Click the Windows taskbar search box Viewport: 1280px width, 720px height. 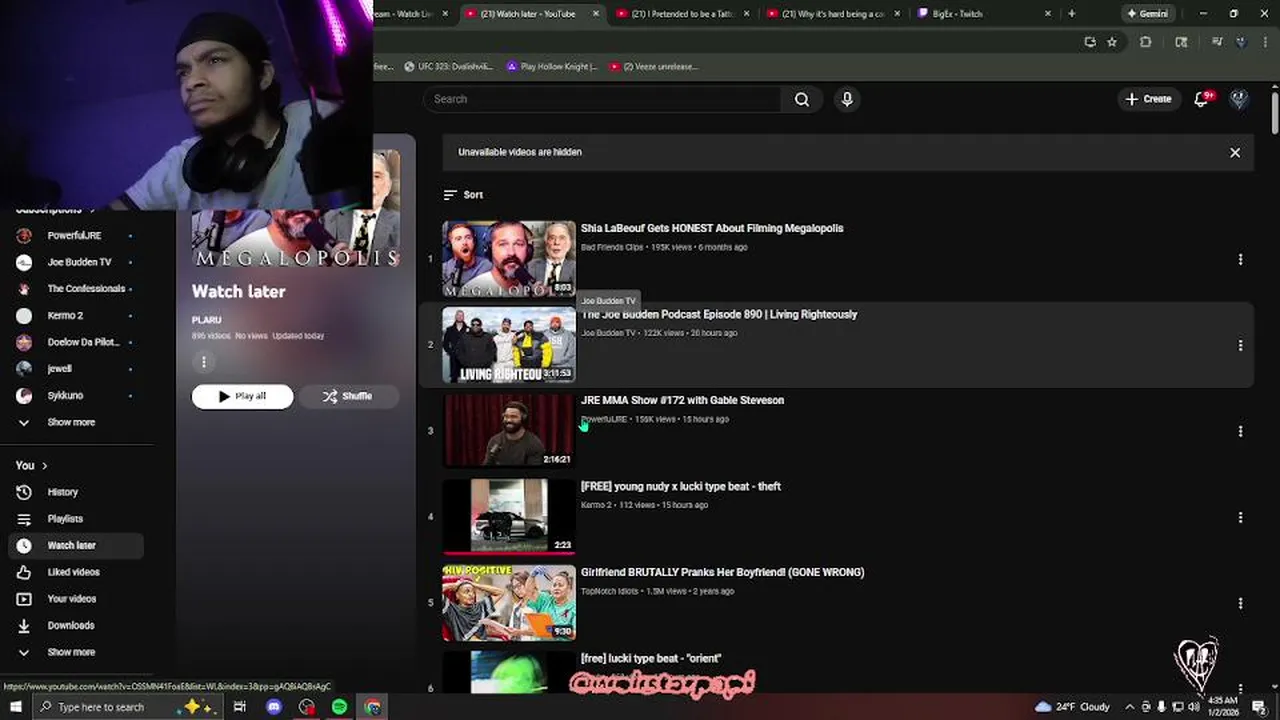coord(128,707)
